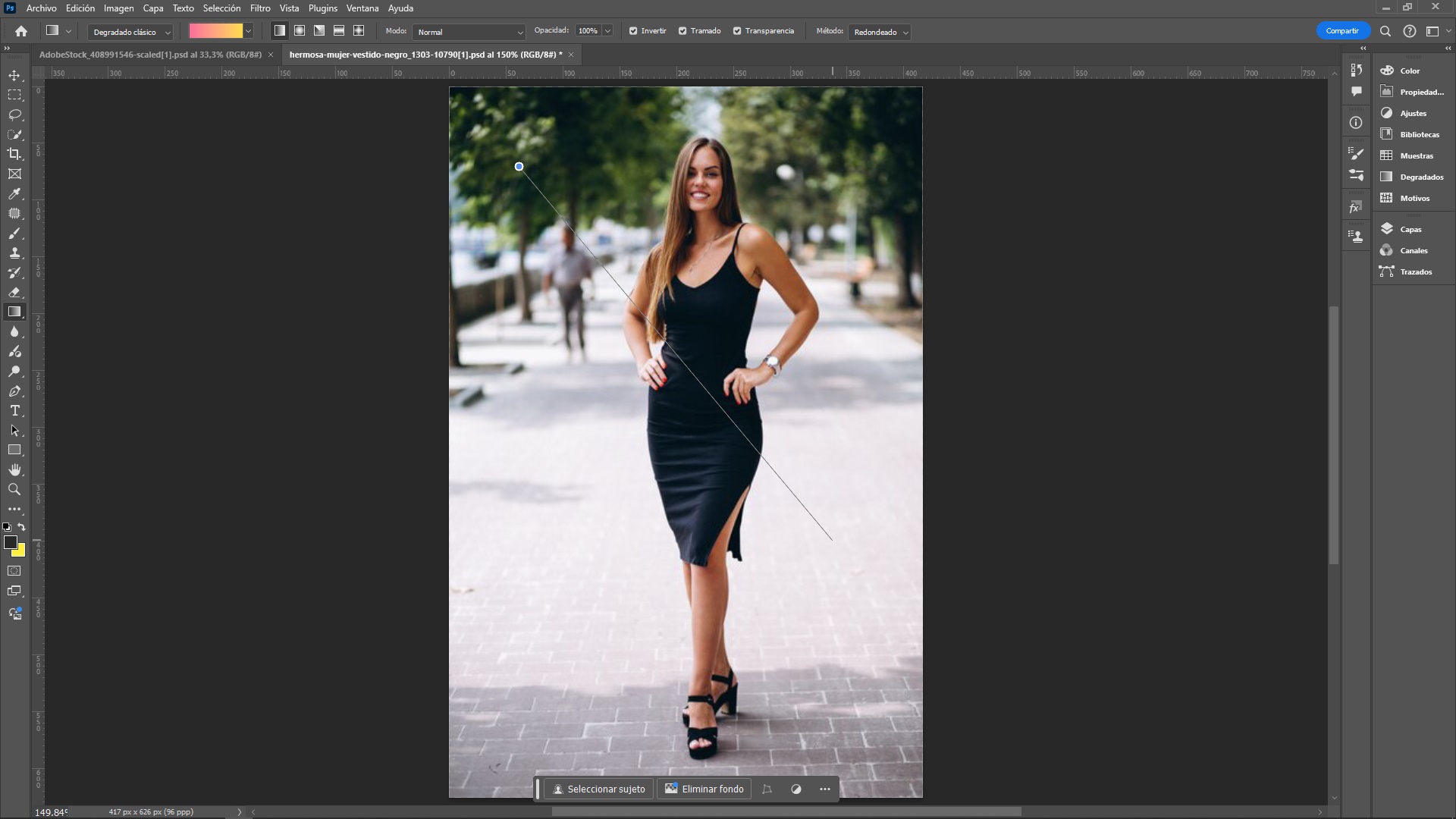Select the Frame tool
This screenshot has height=819, width=1456.
tap(14, 174)
